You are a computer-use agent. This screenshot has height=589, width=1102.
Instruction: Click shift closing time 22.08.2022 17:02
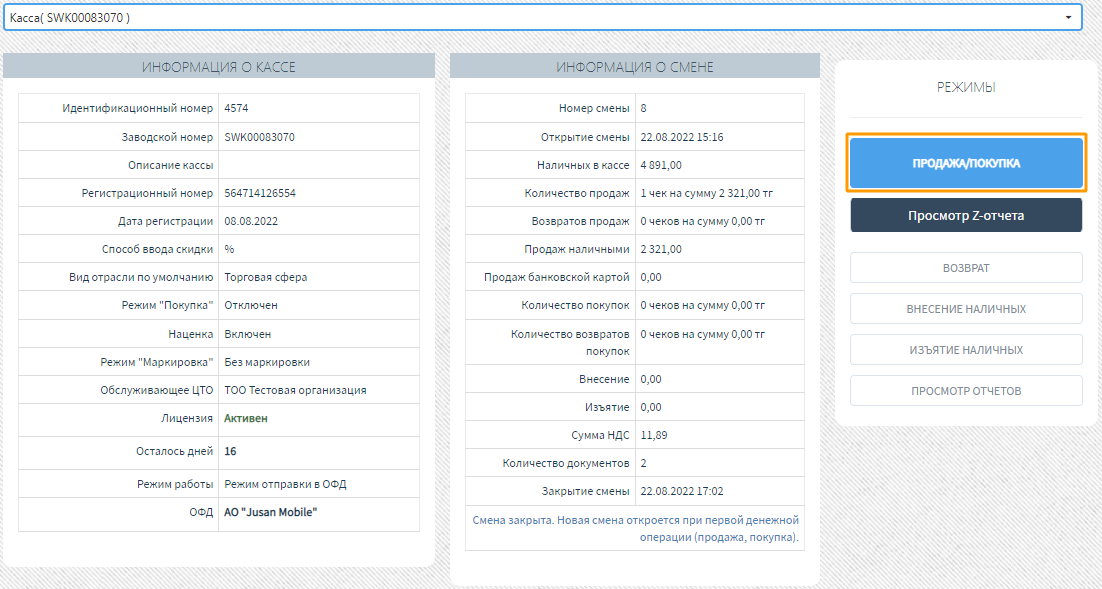682,491
